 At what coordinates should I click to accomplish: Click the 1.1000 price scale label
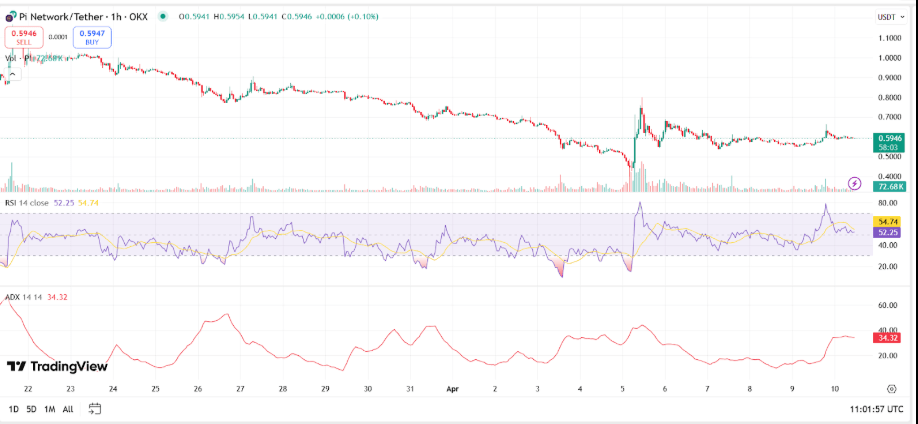tap(889, 38)
